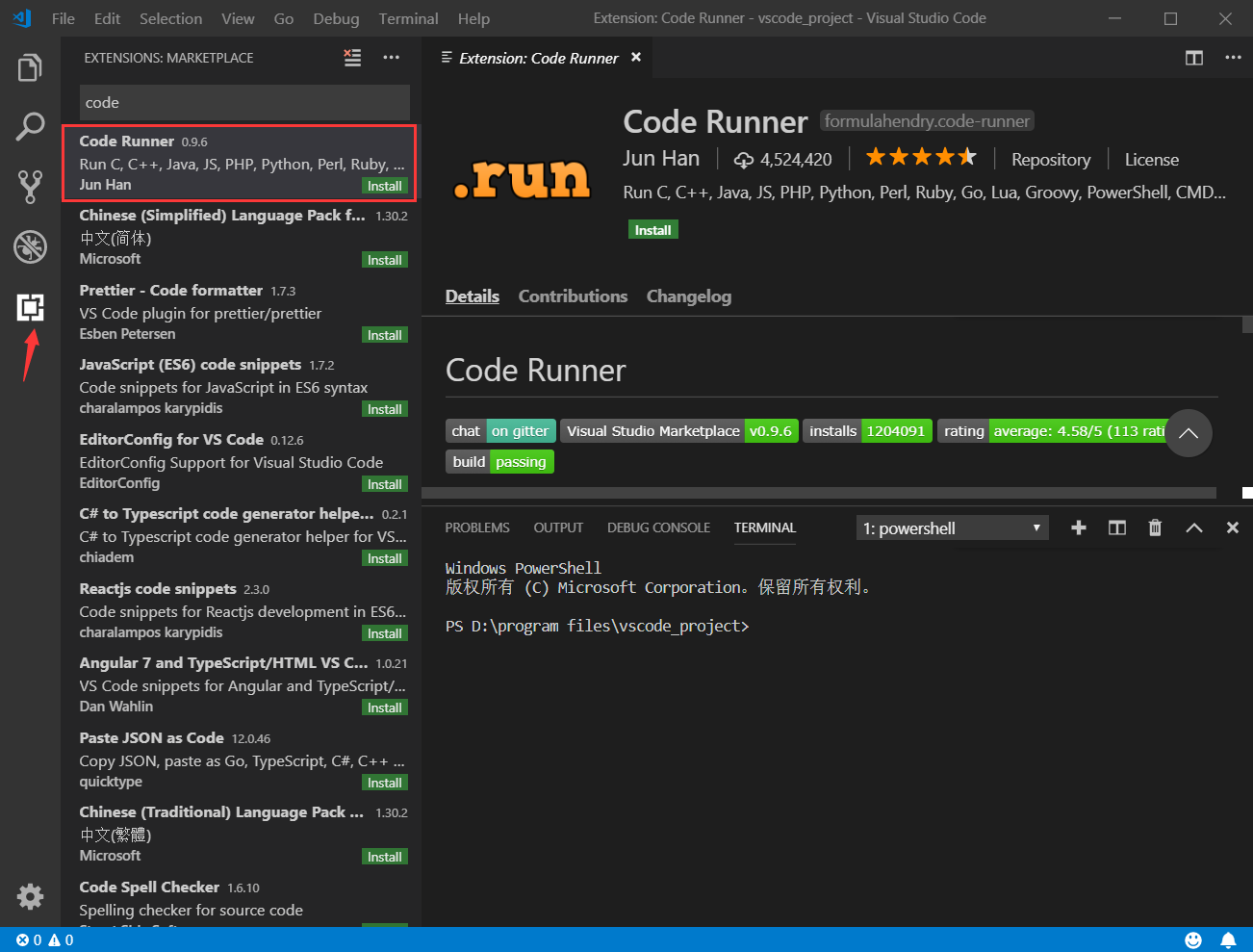Image resolution: width=1253 pixels, height=952 pixels.
Task: Open the Go menu
Action: (284, 18)
